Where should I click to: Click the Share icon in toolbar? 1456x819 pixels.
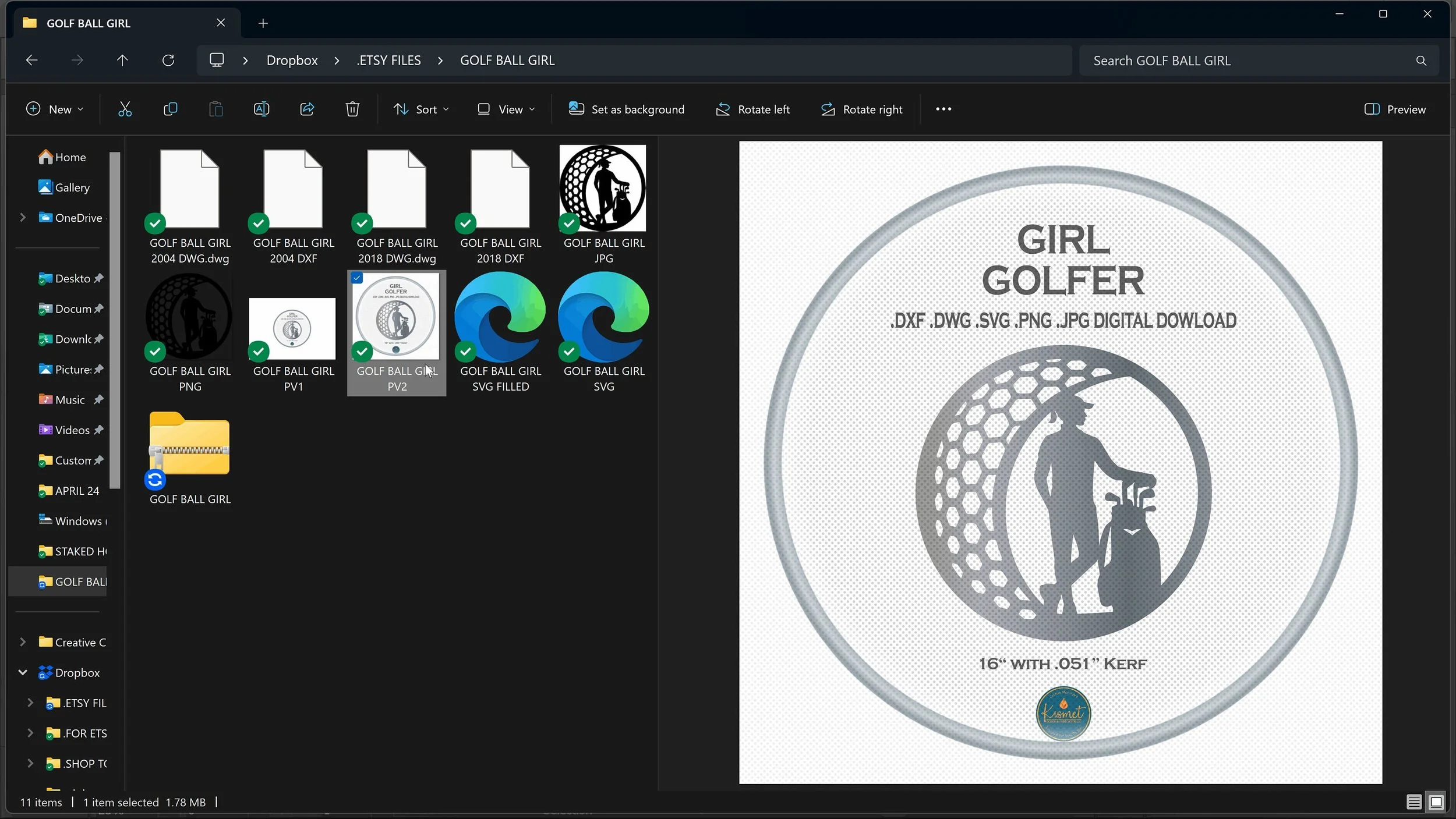307,109
